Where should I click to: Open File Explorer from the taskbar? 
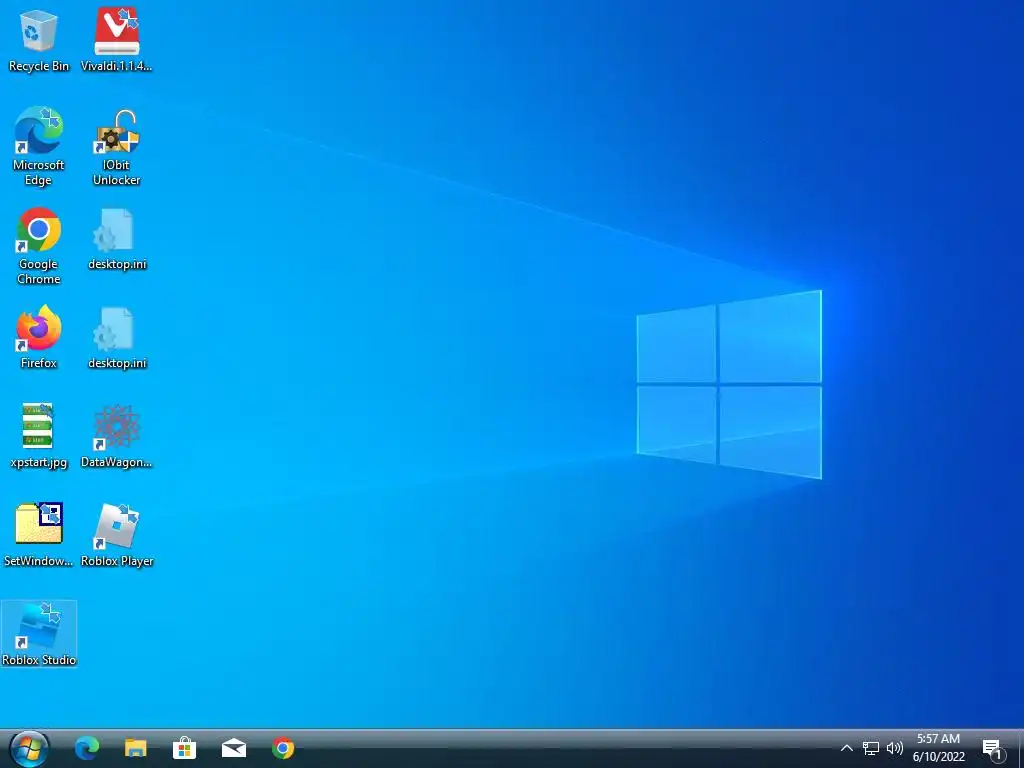tap(136, 748)
